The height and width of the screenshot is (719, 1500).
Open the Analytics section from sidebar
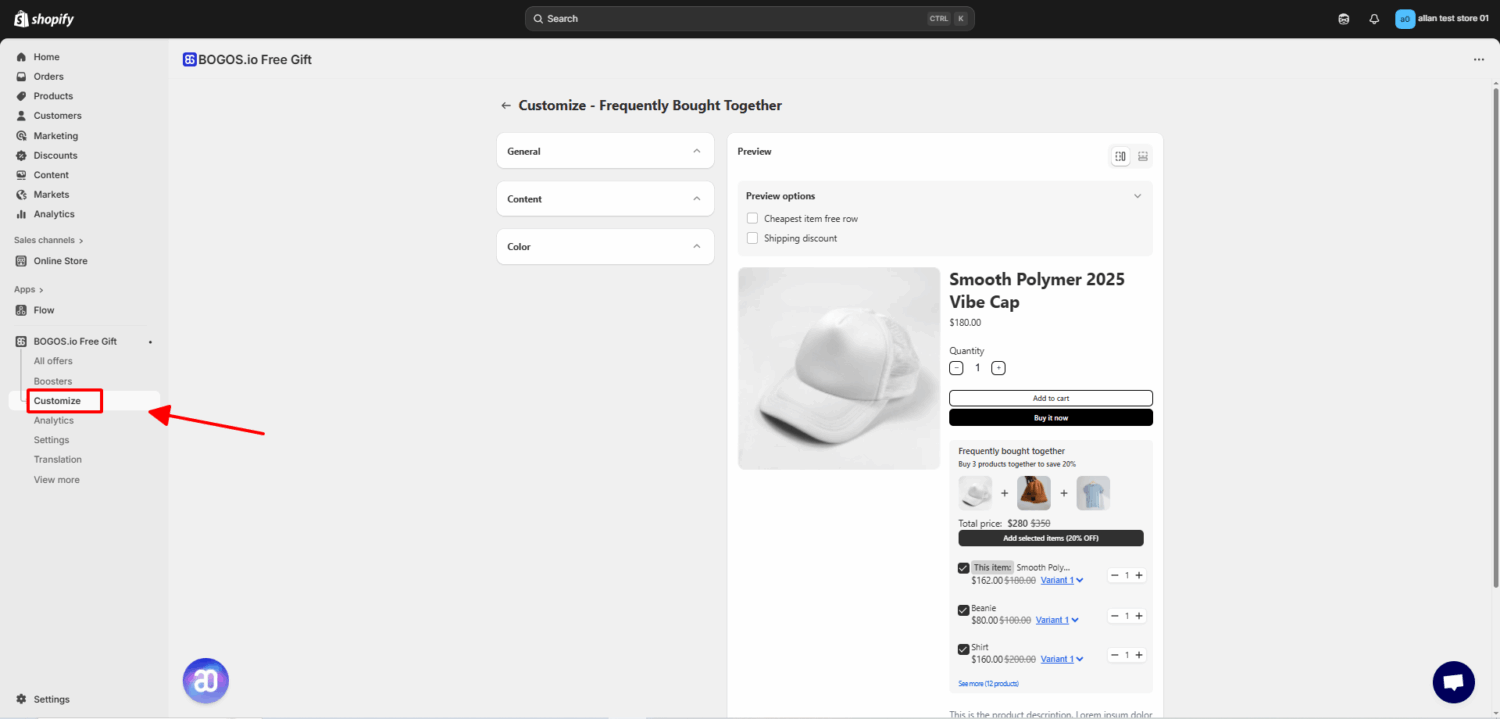54,214
